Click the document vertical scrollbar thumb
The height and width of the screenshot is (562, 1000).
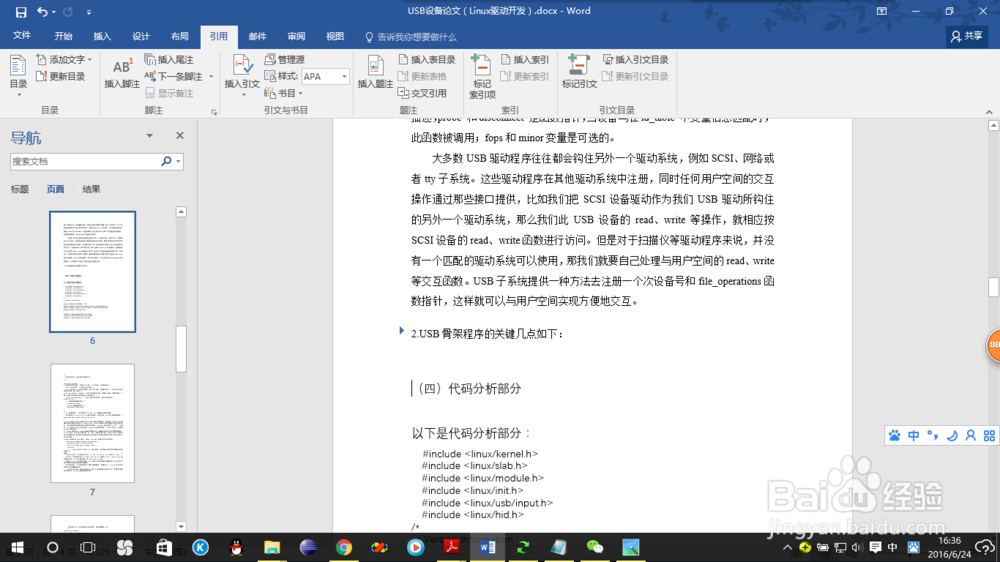(993, 286)
